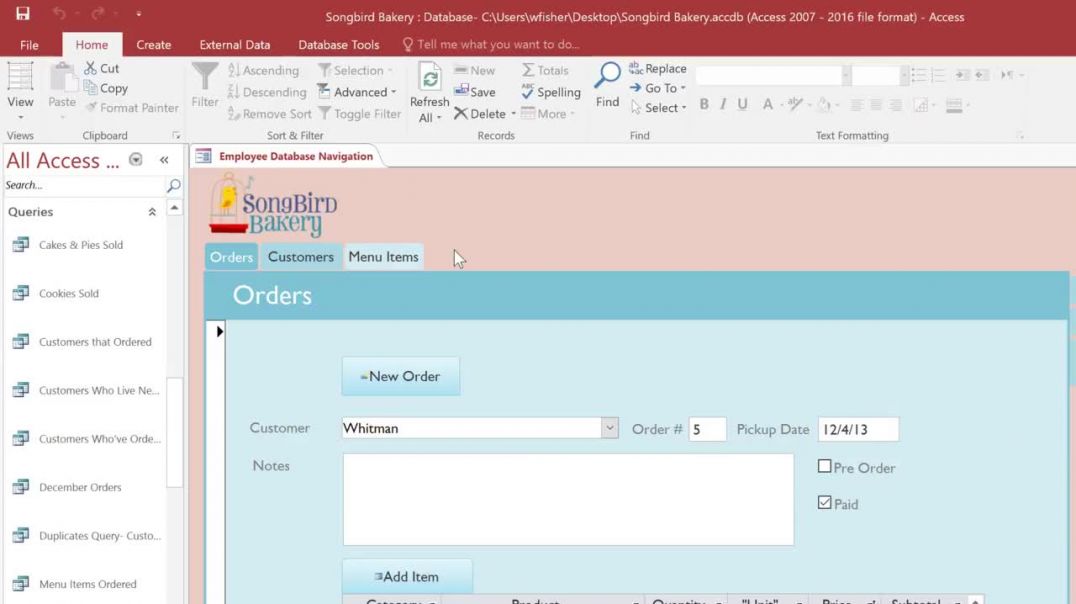The image size is (1076, 604).
Task: Select the Orders form tab
Action: tap(231, 257)
